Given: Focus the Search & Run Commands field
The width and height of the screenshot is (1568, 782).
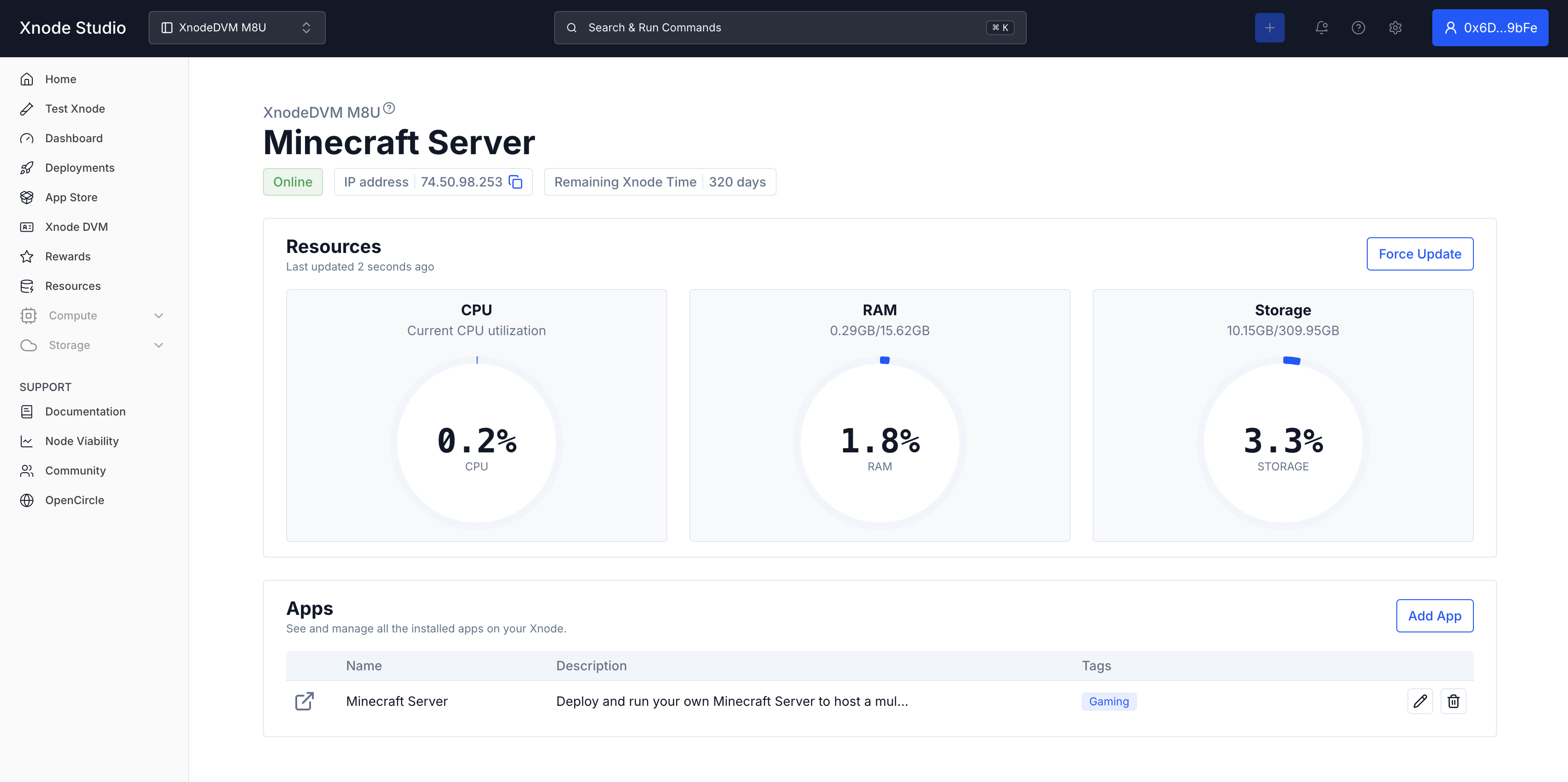Looking at the screenshot, I should click(x=790, y=27).
